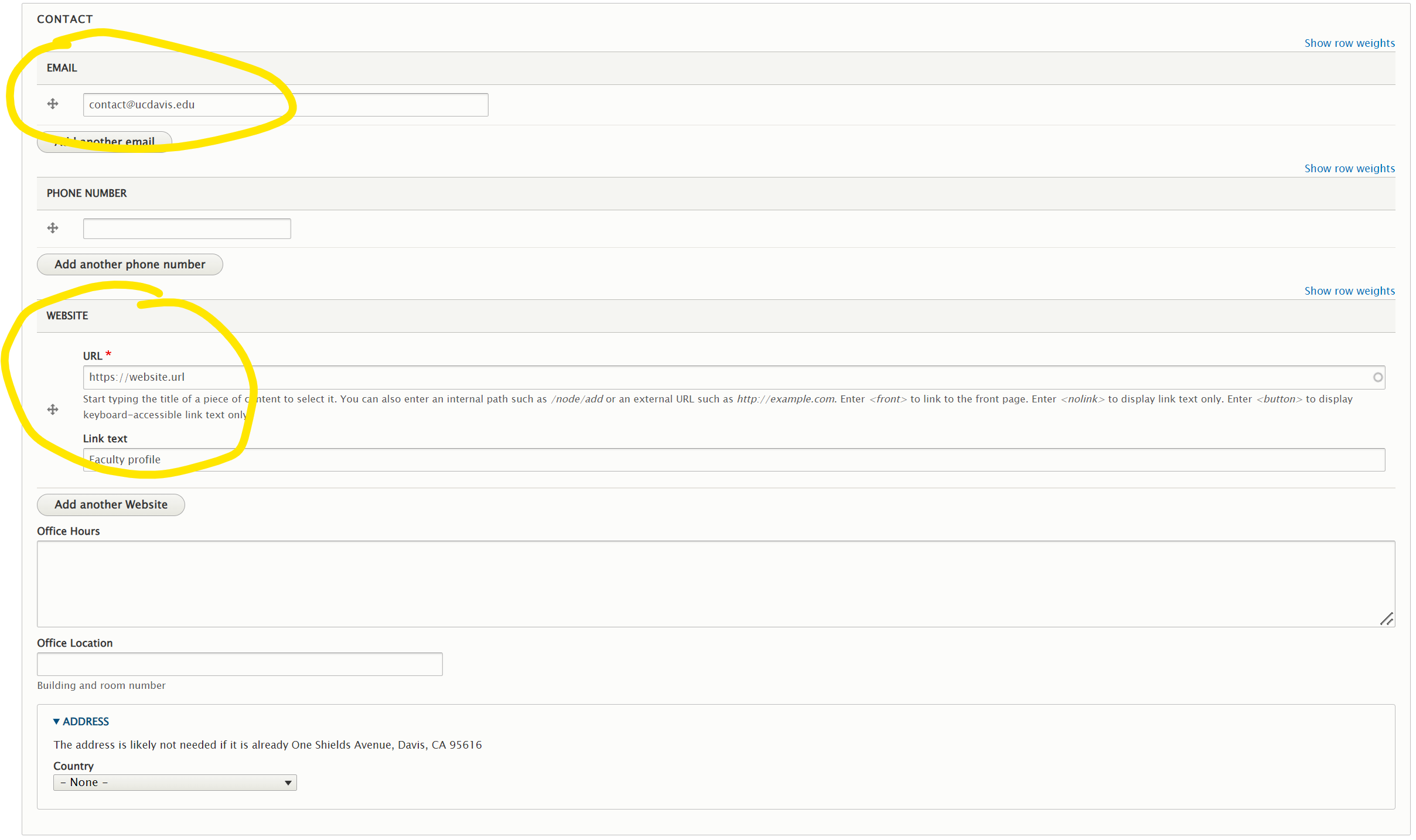Click the empty phone number input
This screenshot has width=1416, height=840.
186,228
